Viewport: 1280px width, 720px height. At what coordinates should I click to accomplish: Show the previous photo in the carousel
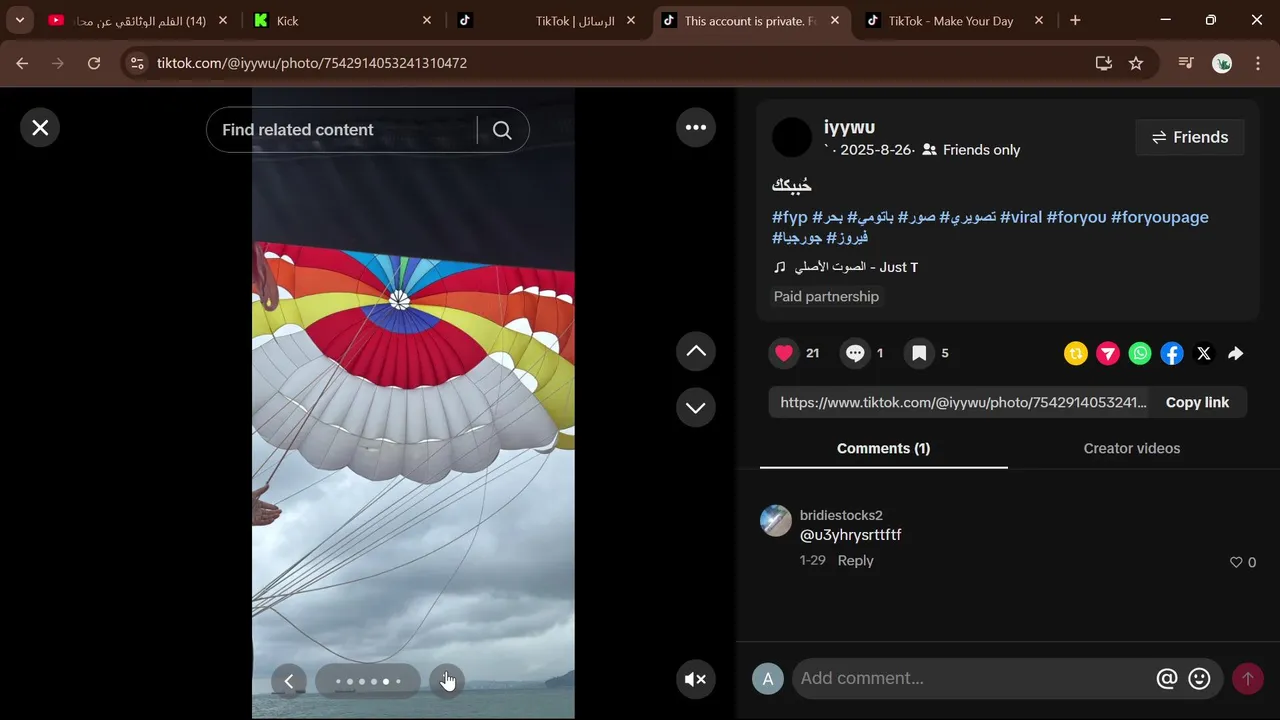[x=289, y=681]
